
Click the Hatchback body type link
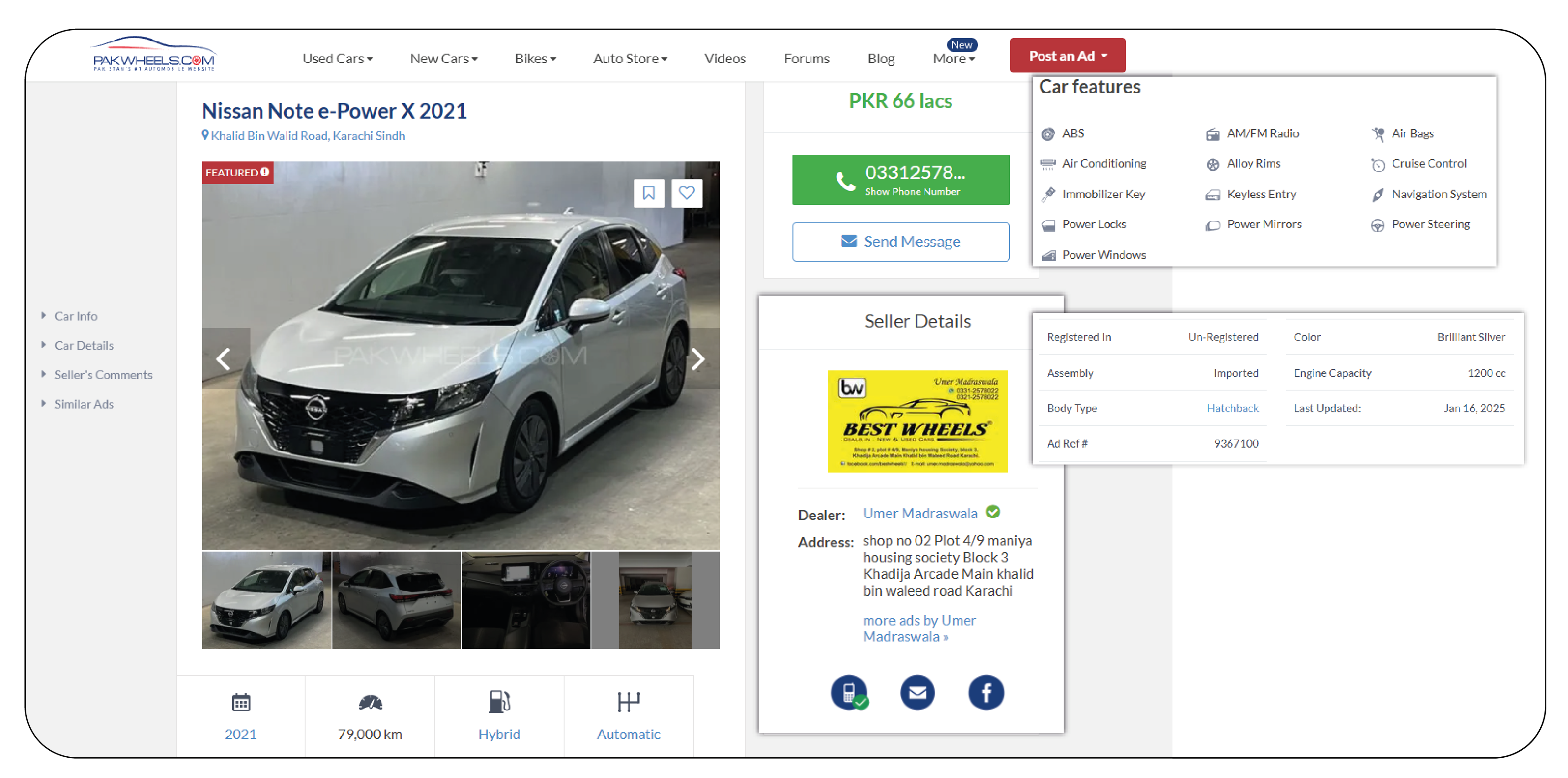pyautogui.click(x=1232, y=408)
